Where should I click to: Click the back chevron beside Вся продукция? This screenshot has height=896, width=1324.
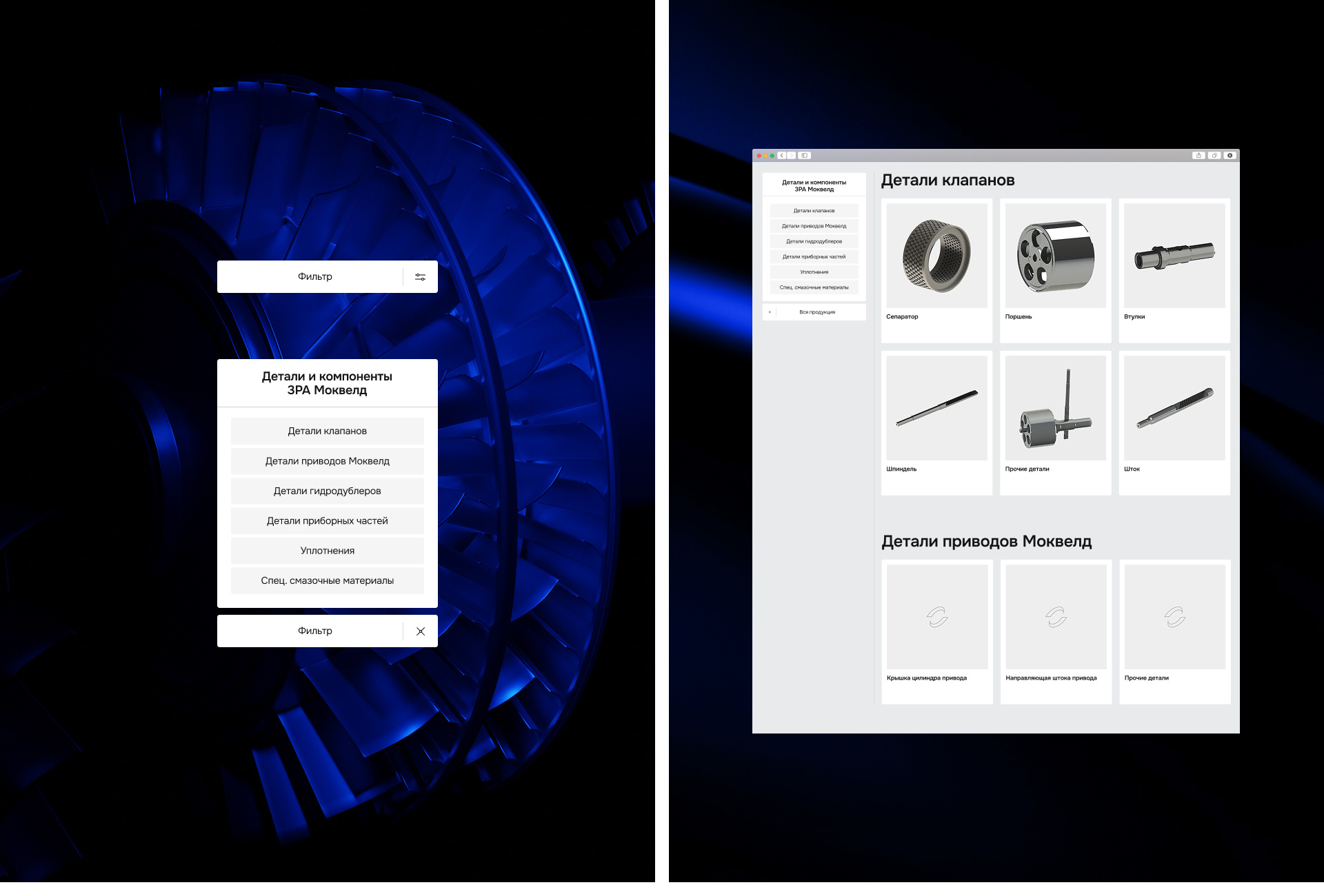(x=770, y=312)
